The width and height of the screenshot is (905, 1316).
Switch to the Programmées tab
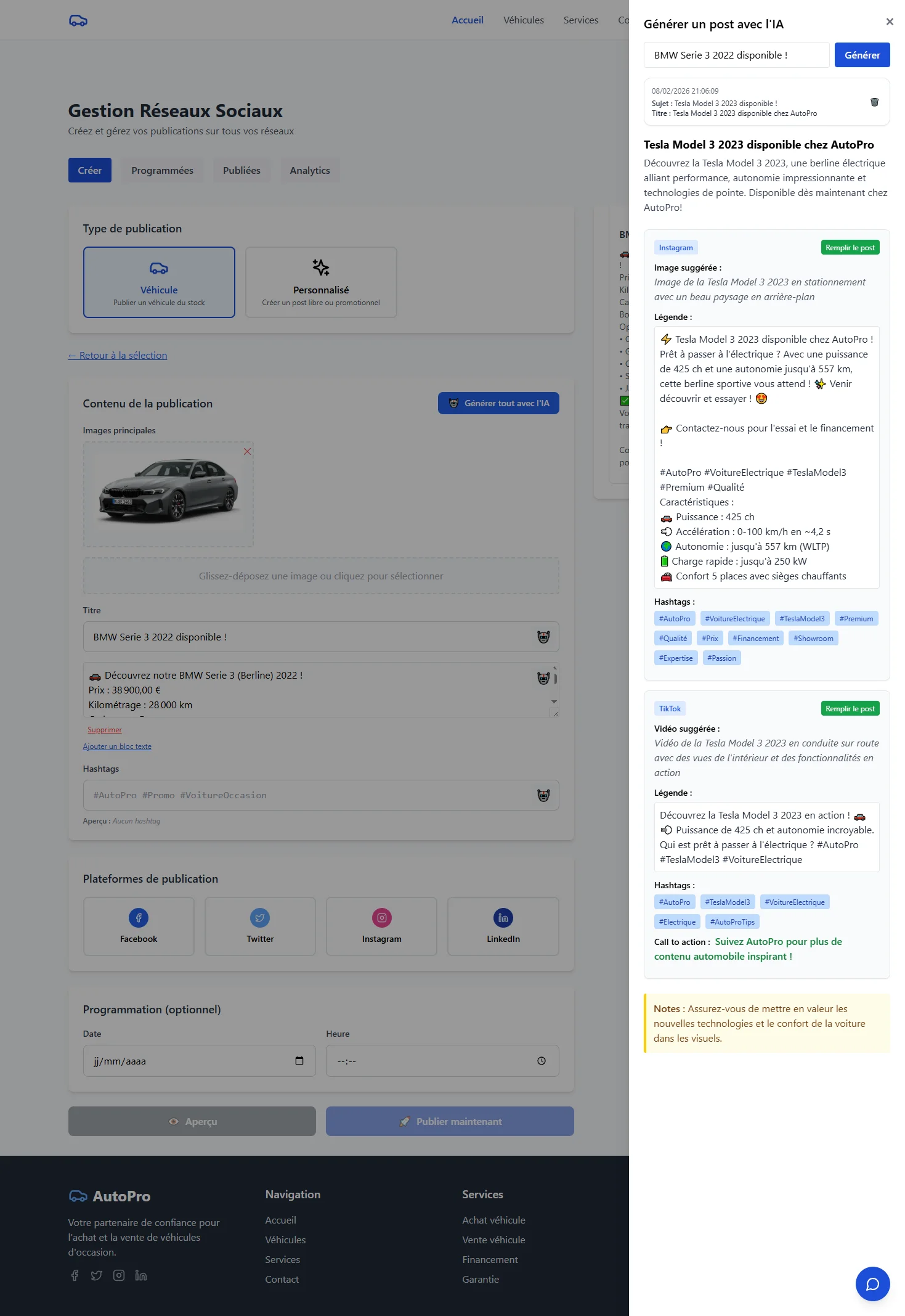[162, 170]
